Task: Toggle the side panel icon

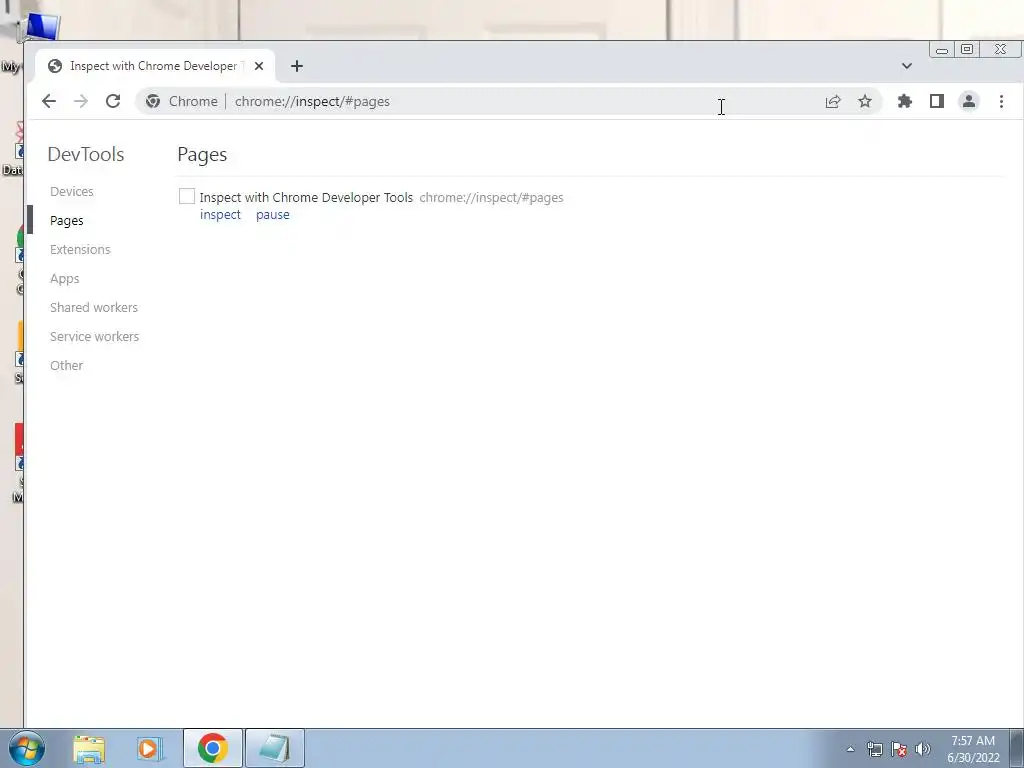Action: [x=936, y=101]
